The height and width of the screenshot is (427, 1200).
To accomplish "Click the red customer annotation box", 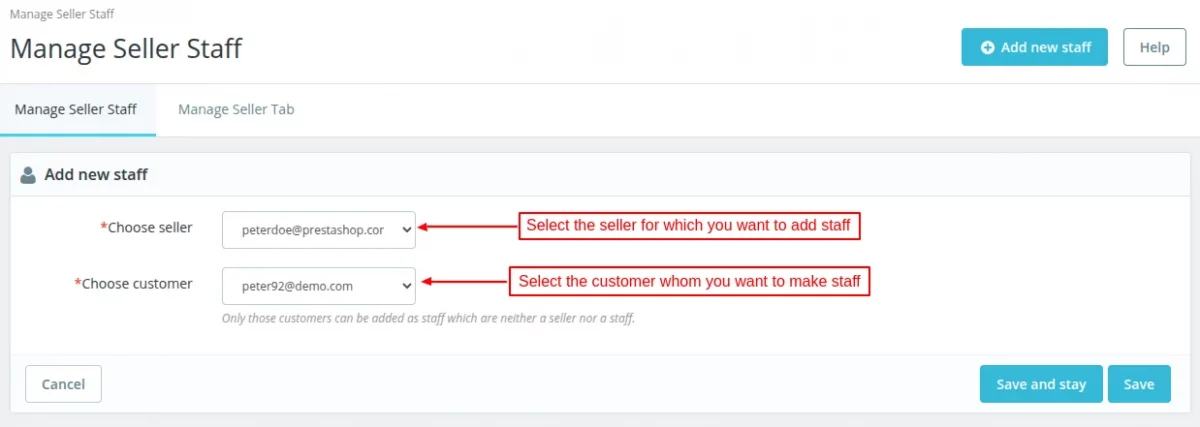I will click(689, 282).
